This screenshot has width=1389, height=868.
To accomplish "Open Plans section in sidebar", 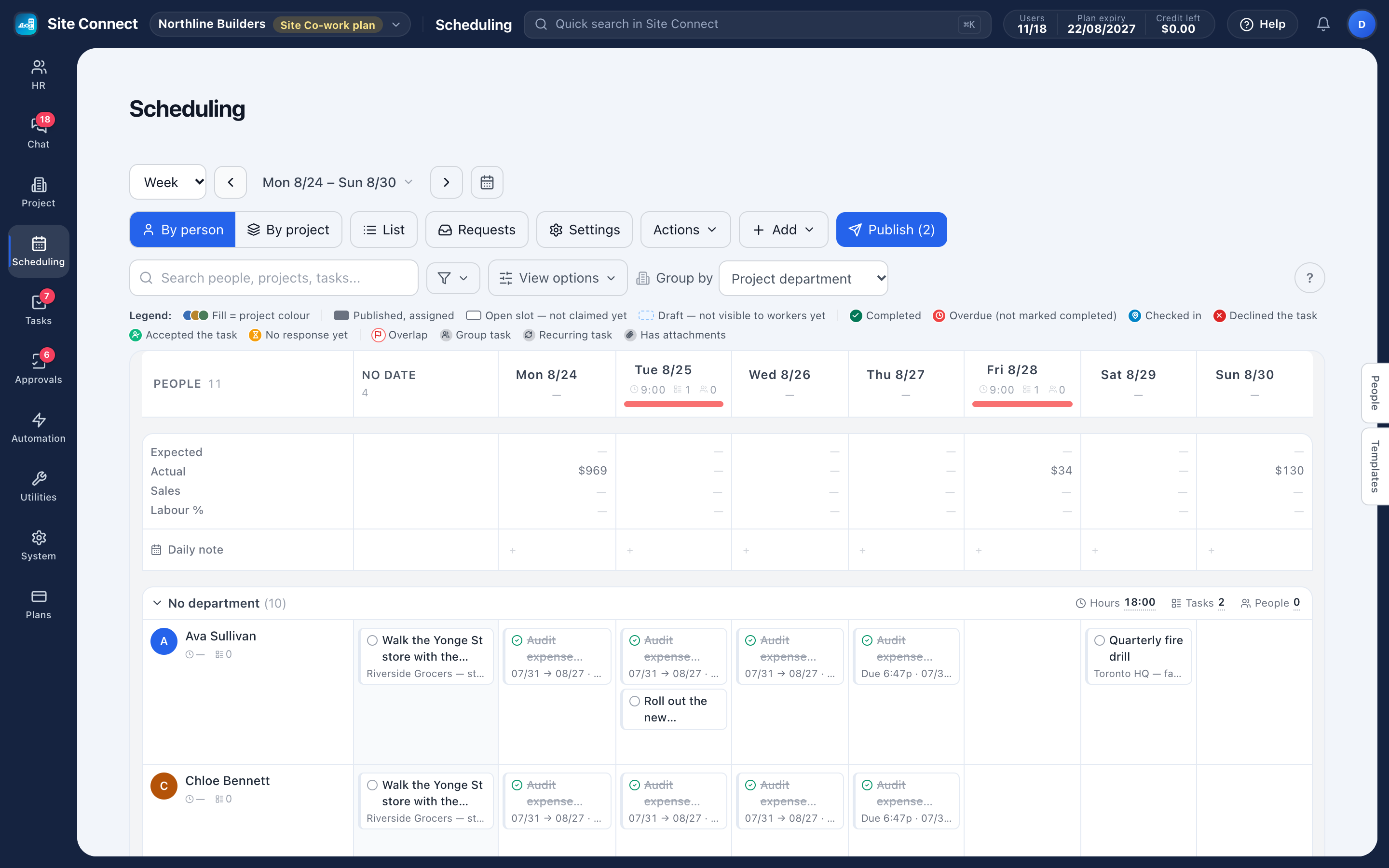I will (x=39, y=604).
